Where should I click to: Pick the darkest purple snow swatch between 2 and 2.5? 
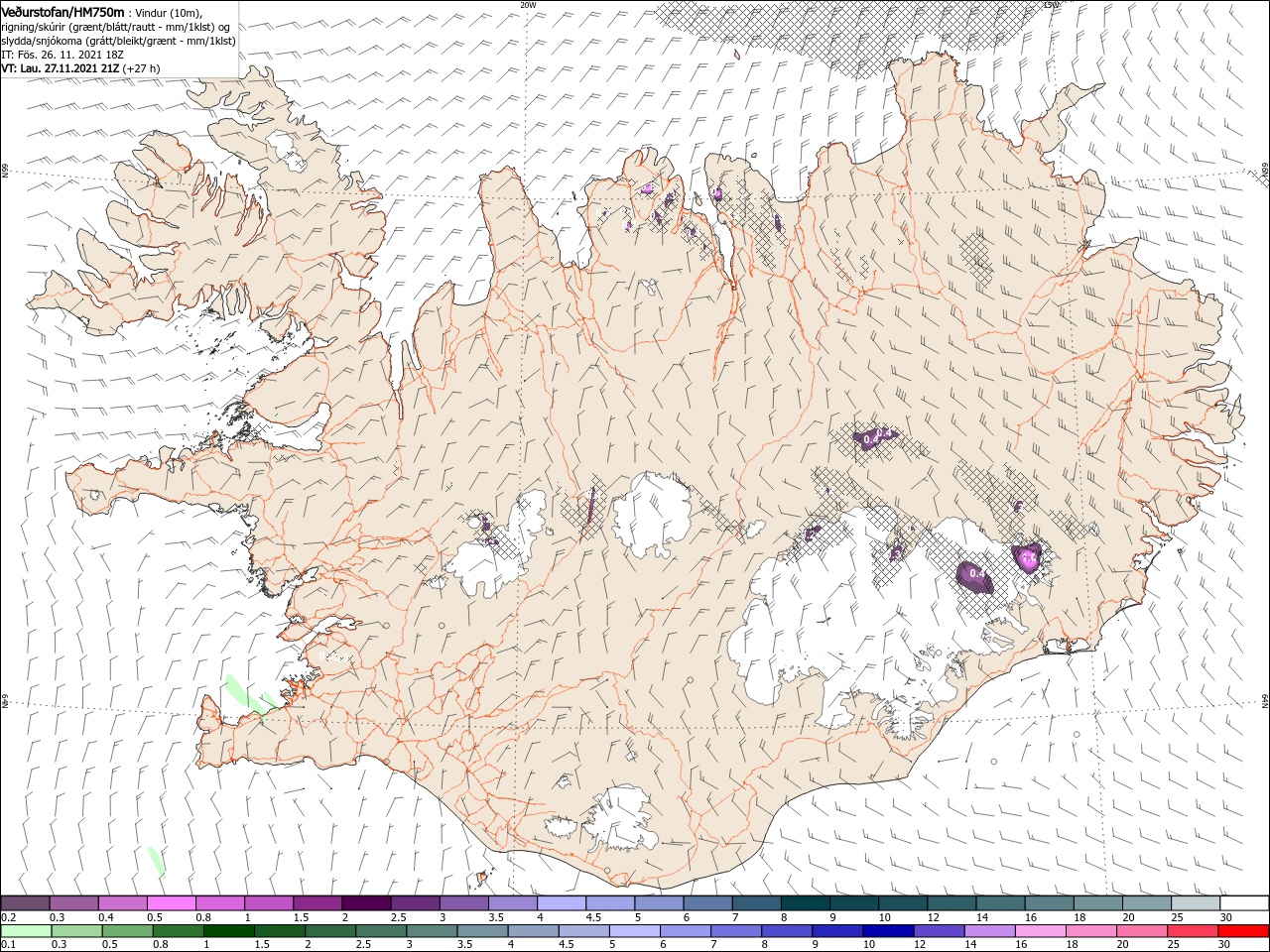[x=366, y=903]
